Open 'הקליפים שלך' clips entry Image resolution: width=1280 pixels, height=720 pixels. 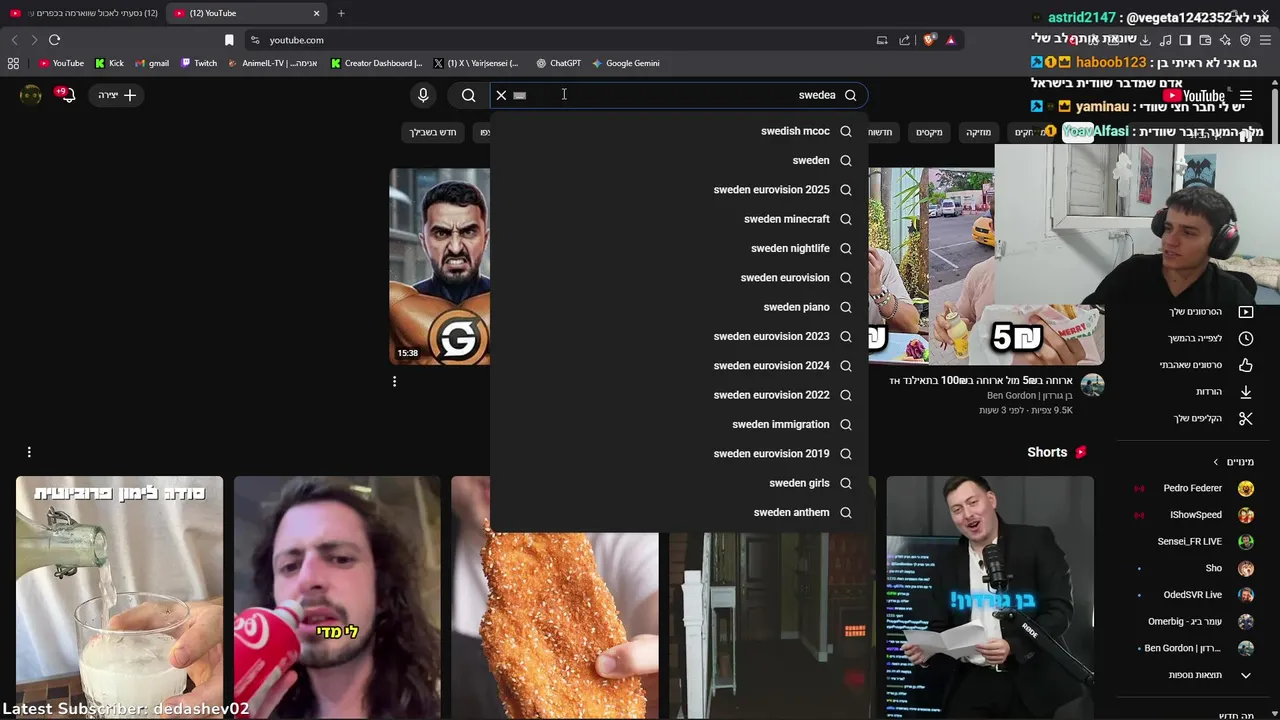(1196, 418)
